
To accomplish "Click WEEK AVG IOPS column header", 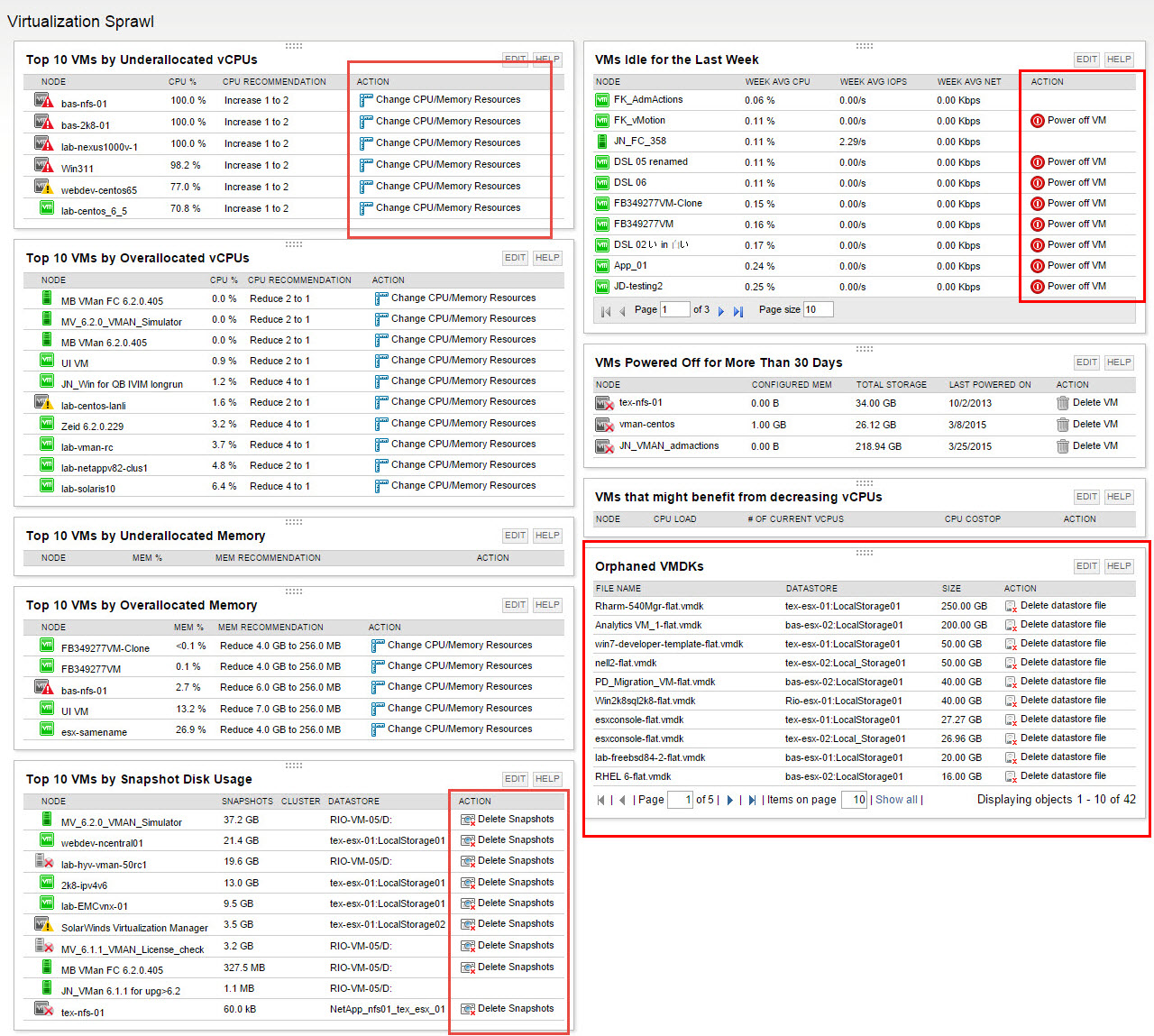I will point(874,82).
